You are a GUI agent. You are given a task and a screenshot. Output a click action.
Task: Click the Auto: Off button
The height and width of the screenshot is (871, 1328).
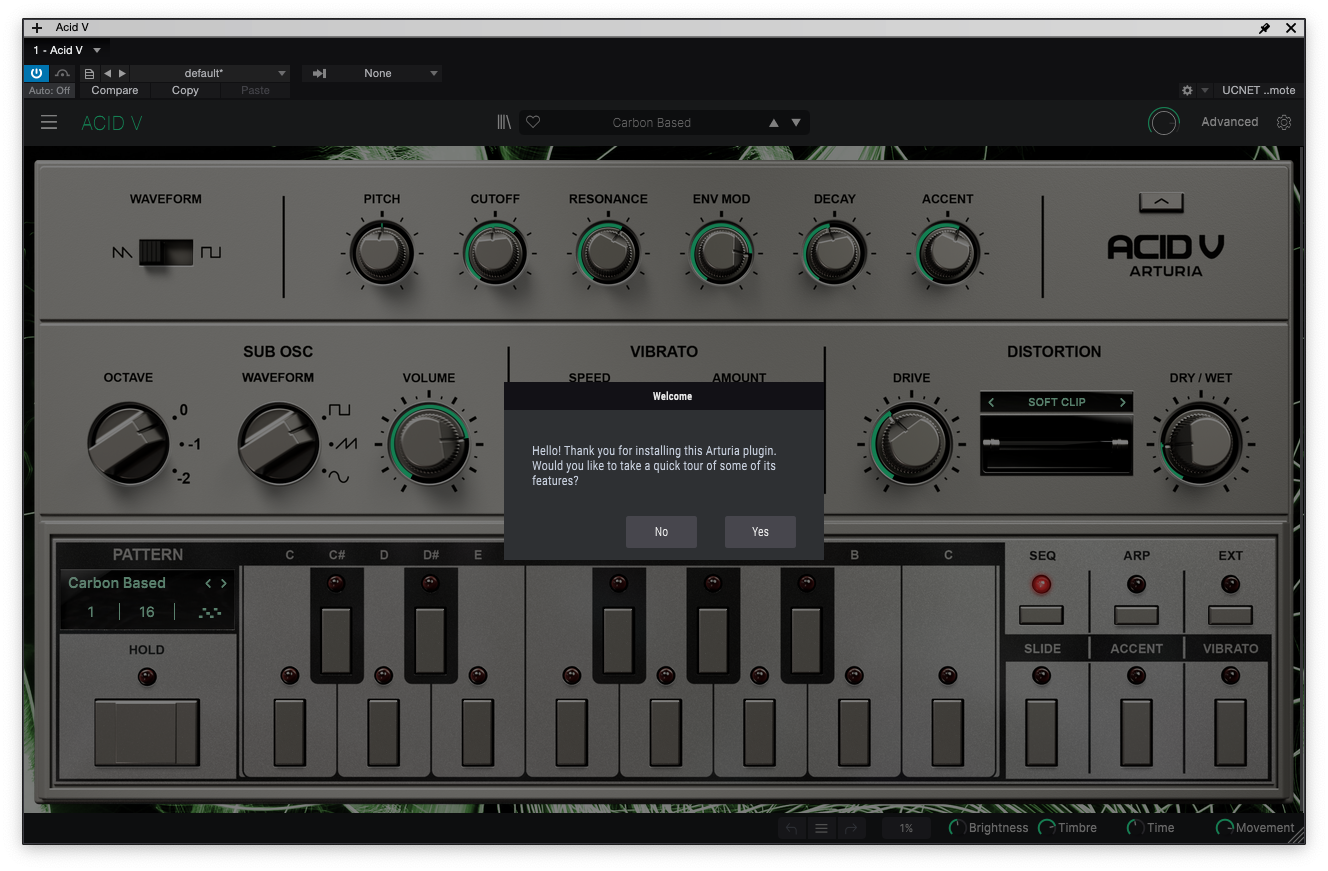tap(50, 90)
